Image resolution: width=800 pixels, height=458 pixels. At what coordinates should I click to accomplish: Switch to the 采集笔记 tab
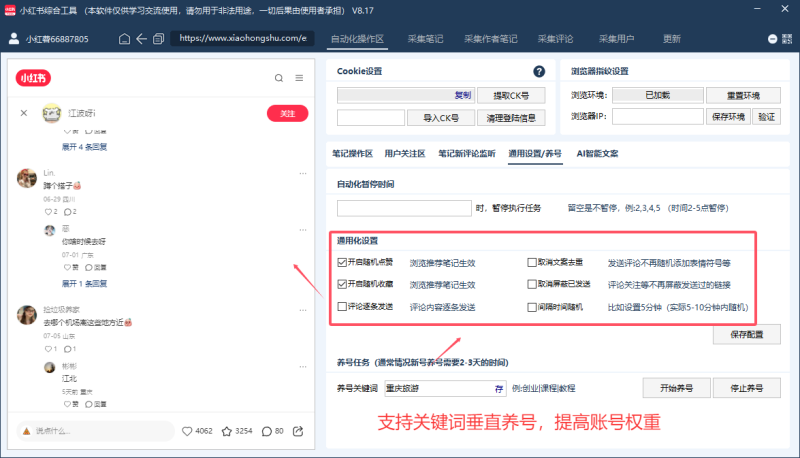pyautogui.click(x=425, y=39)
